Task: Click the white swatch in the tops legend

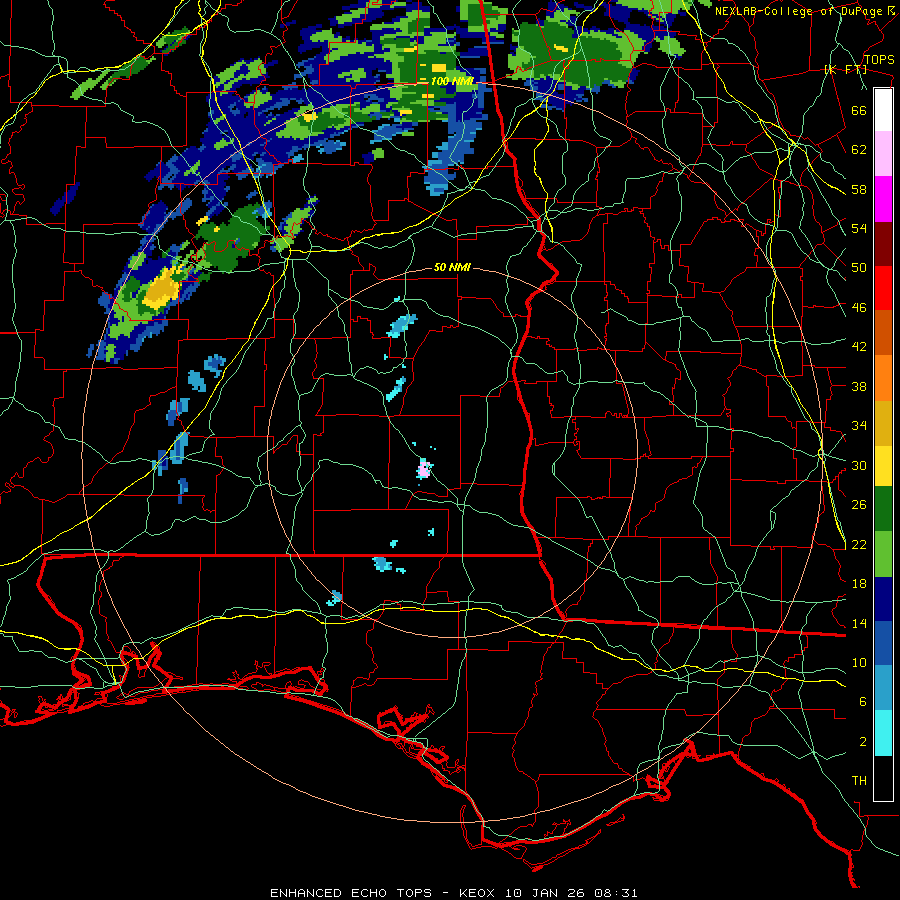Action: click(x=883, y=110)
